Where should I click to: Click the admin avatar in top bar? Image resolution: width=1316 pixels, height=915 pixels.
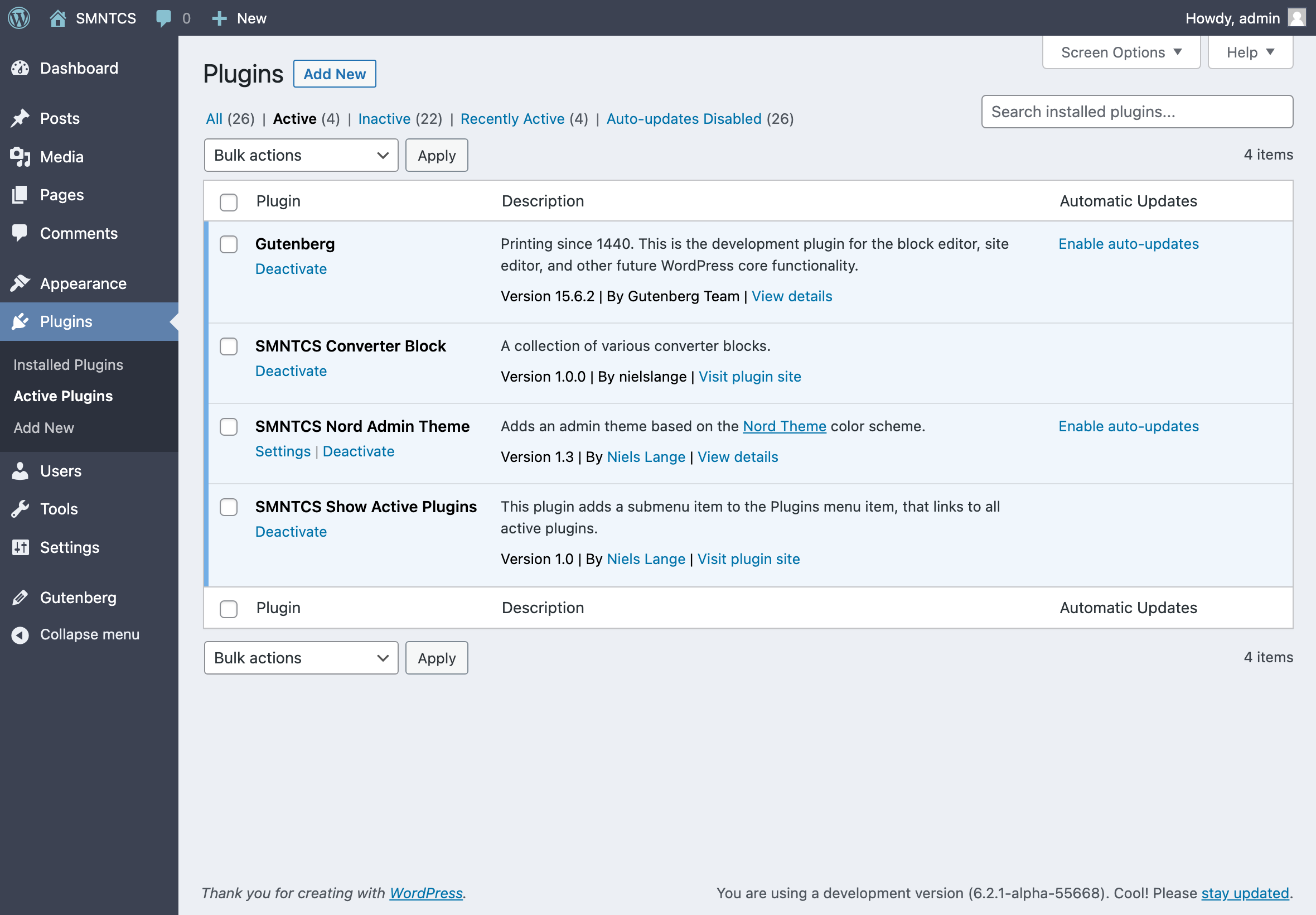(1297, 18)
